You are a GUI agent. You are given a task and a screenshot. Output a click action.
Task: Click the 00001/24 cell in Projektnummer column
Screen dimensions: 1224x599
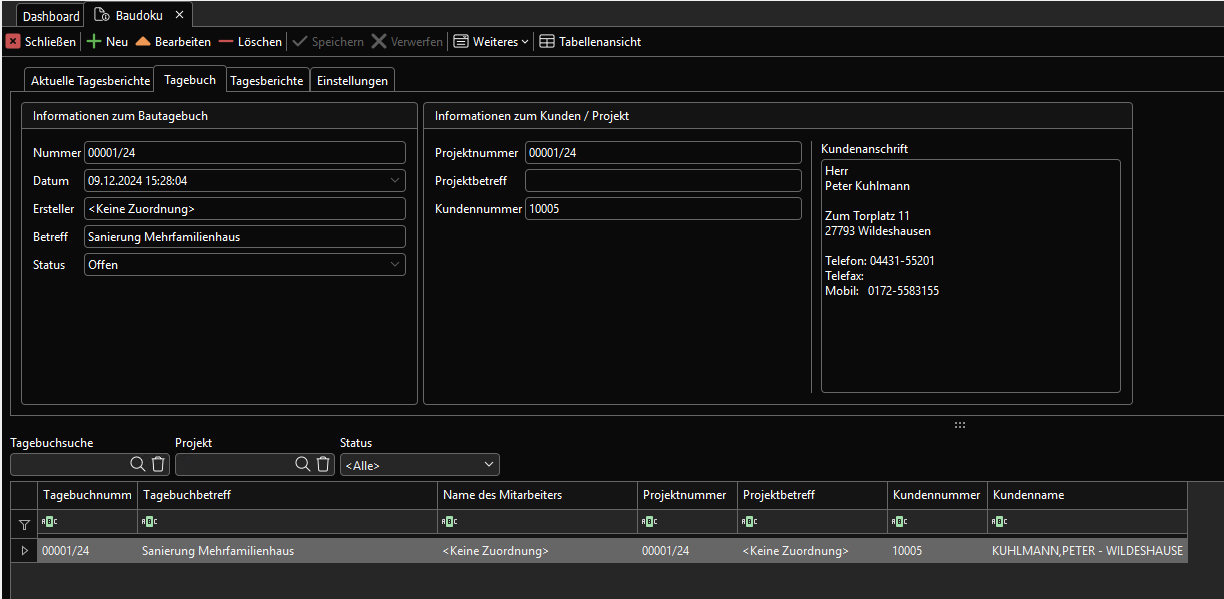point(688,551)
